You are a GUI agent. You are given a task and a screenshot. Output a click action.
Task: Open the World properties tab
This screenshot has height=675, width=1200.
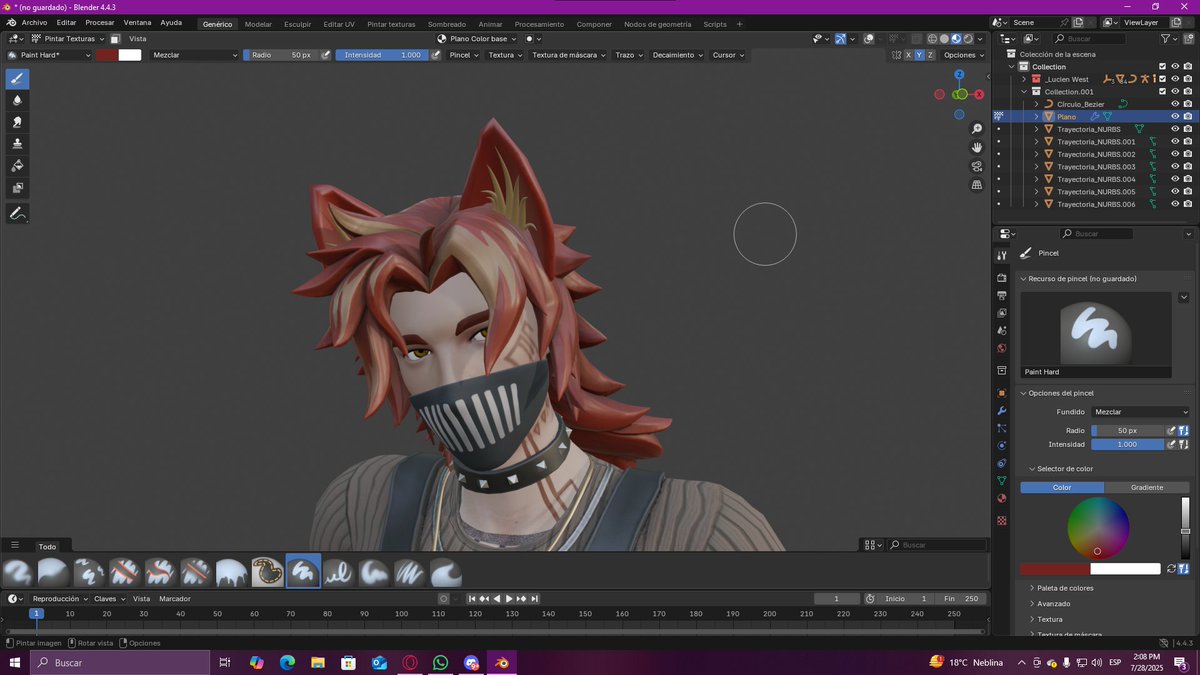(x=1002, y=349)
